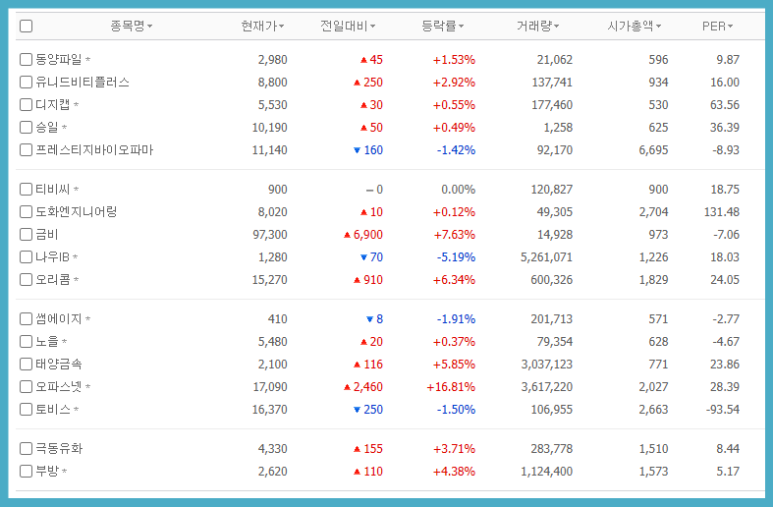Check the box for 오리콤

[x=26, y=280]
